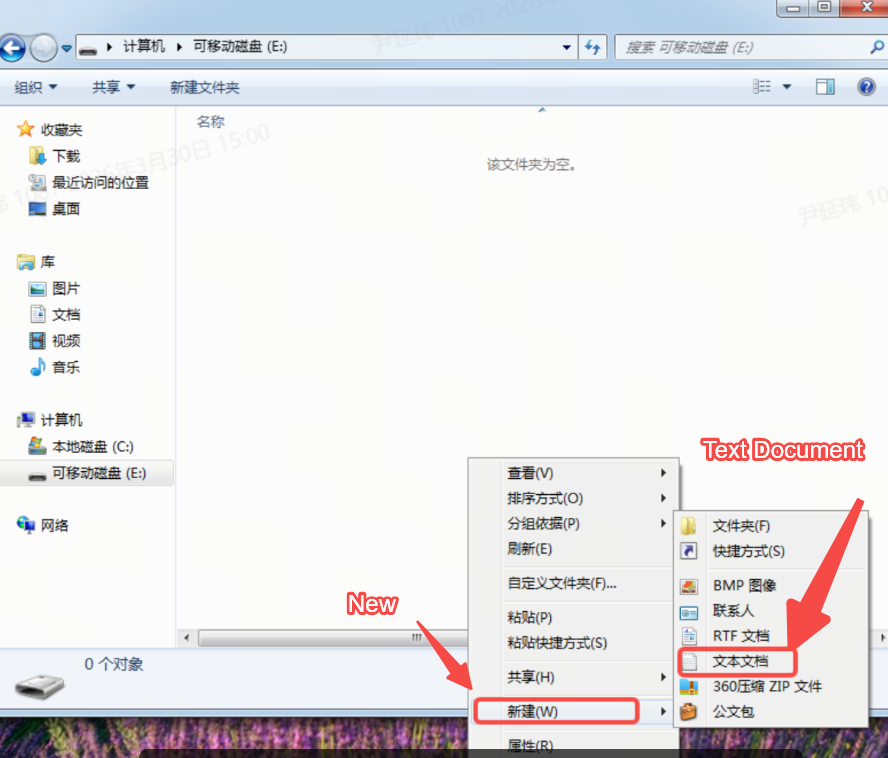888x758 pixels.
Task: Expand the 共享 toolbar dropdown
Action: pyautogui.click(x=113, y=87)
